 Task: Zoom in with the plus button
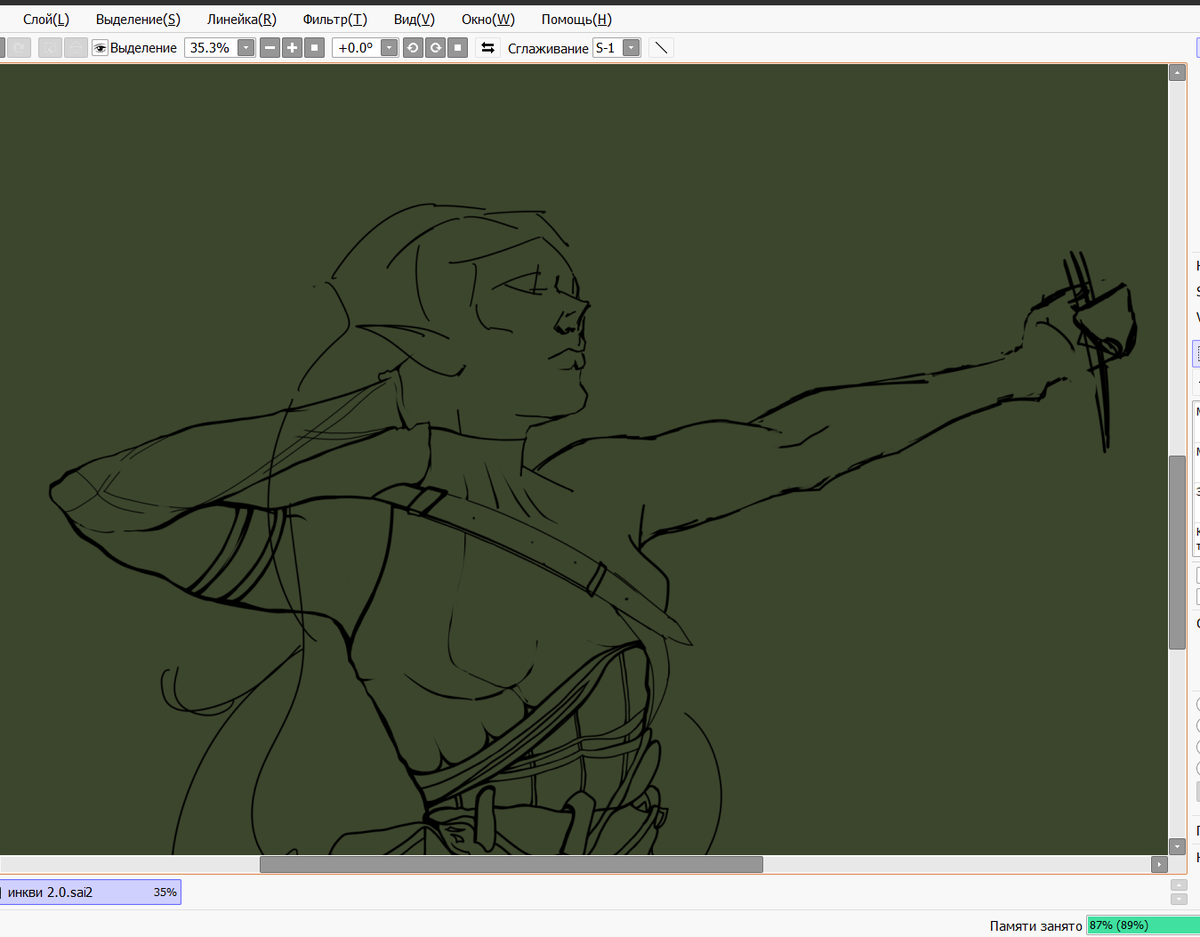[292, 48]
